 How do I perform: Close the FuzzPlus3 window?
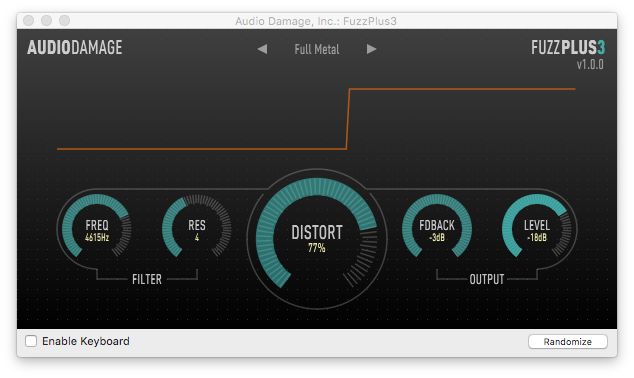(x=28, y=20)
